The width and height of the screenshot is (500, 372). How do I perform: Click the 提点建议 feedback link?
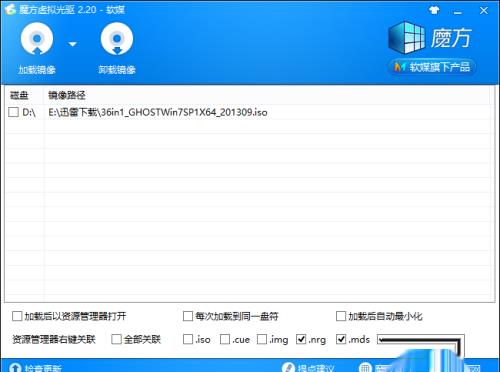[x=315, y=368]
